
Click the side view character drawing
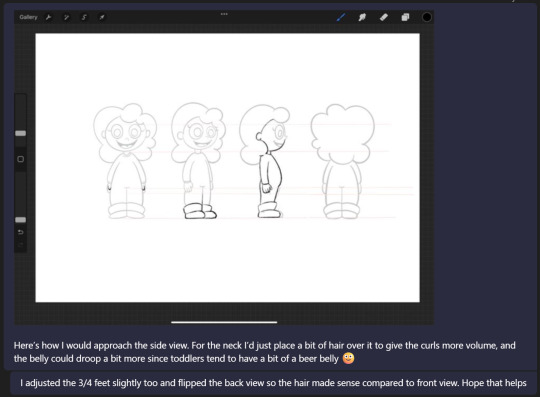(x=265, y=161)
